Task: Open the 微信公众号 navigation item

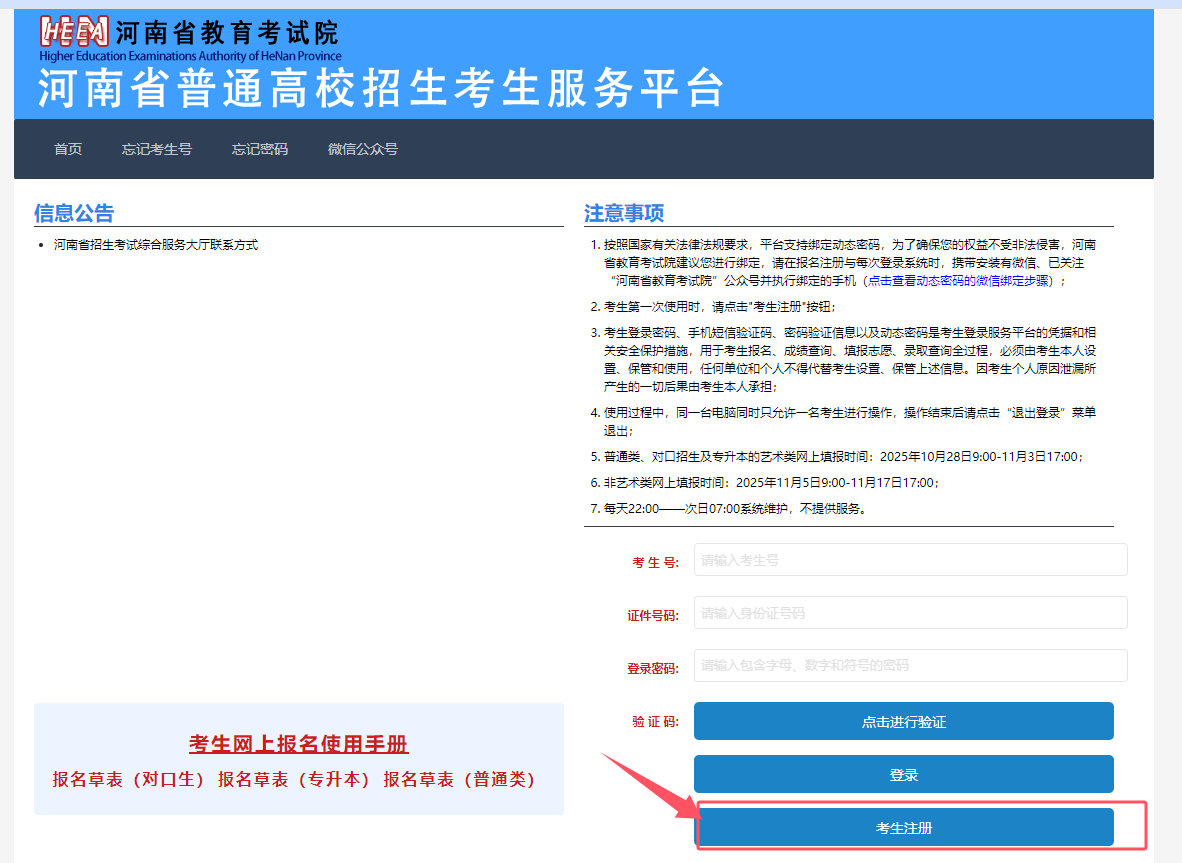Action: [x=363, y=149]
